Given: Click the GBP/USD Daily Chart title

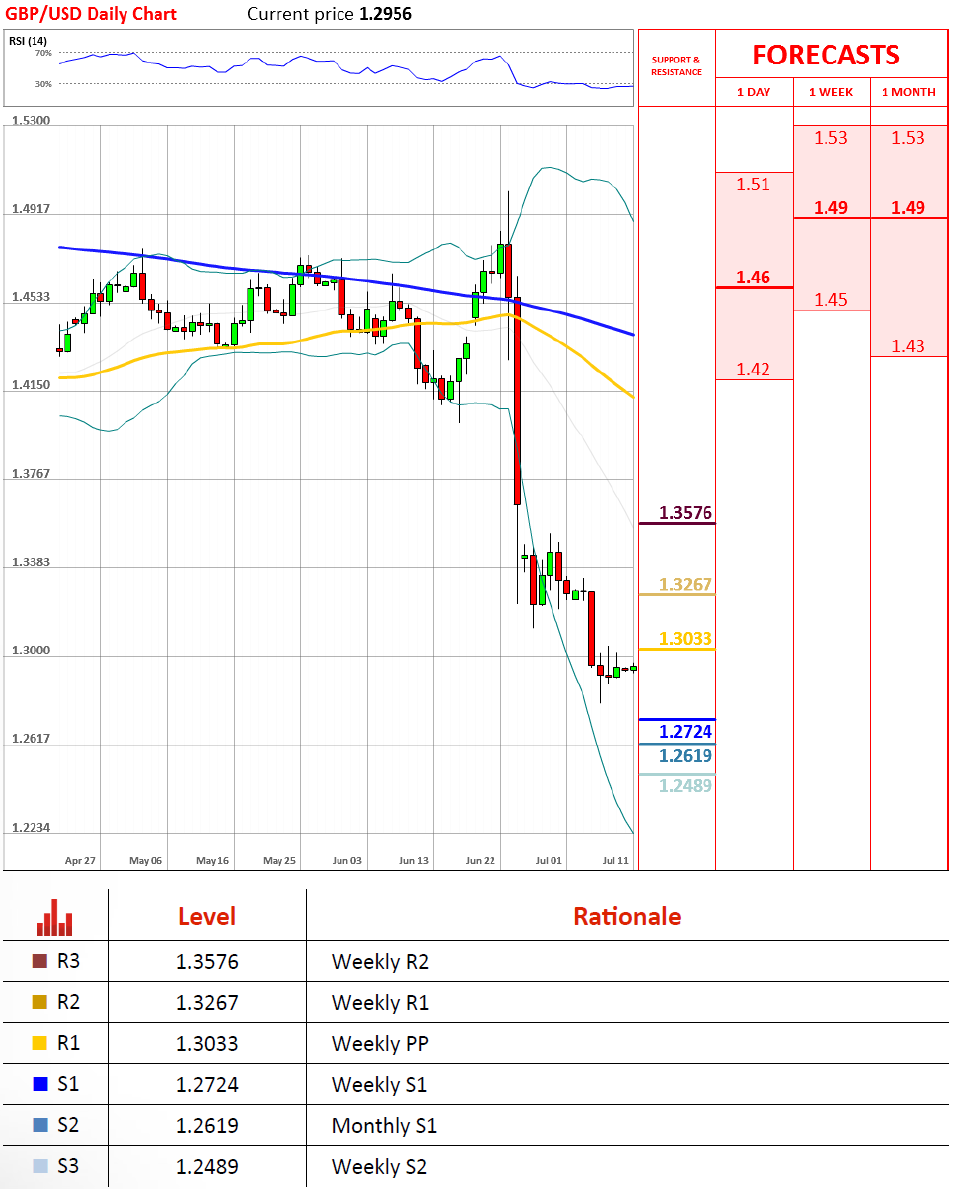Looking at the screenshot, I should pyautogui.click(x=91, y=14).
